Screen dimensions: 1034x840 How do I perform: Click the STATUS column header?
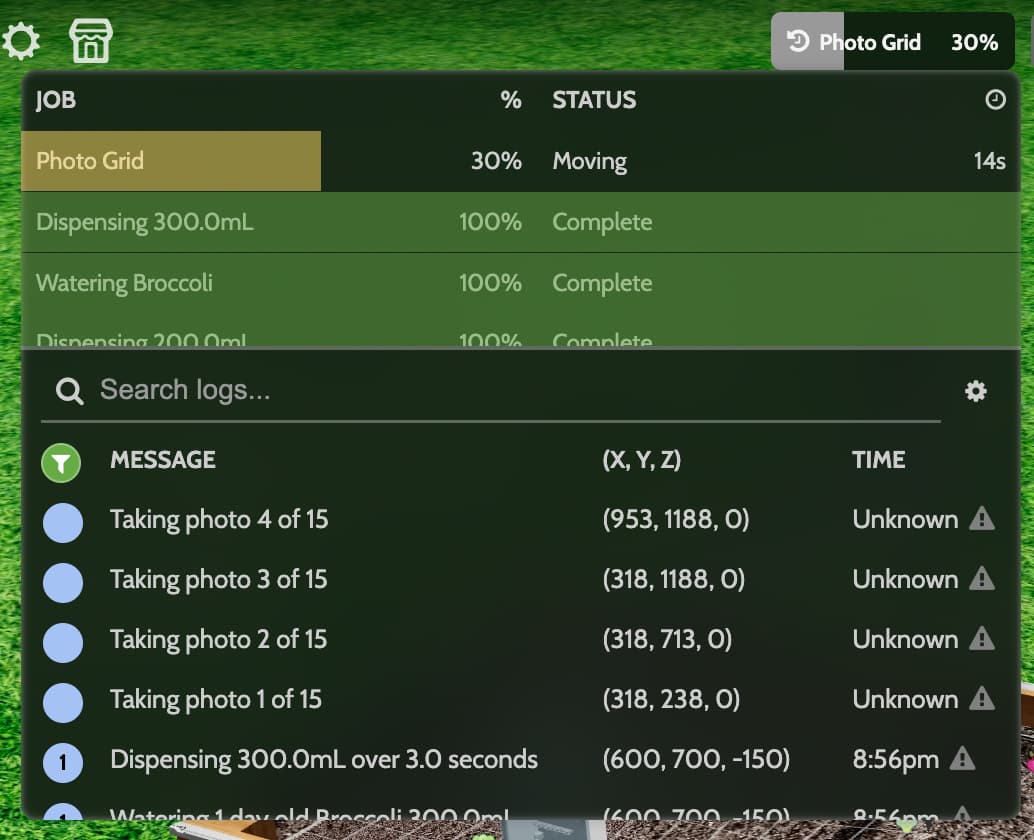(x=594, y=100)
